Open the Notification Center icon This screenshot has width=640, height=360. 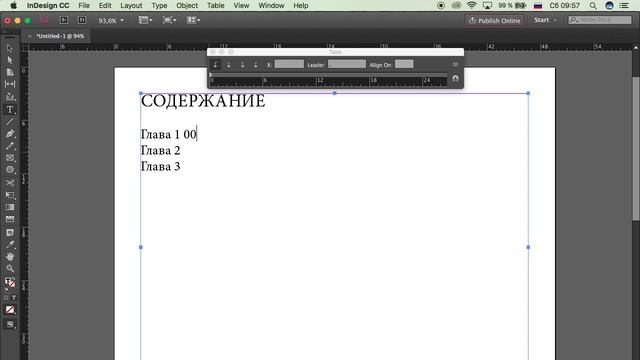tap(624, 5)
